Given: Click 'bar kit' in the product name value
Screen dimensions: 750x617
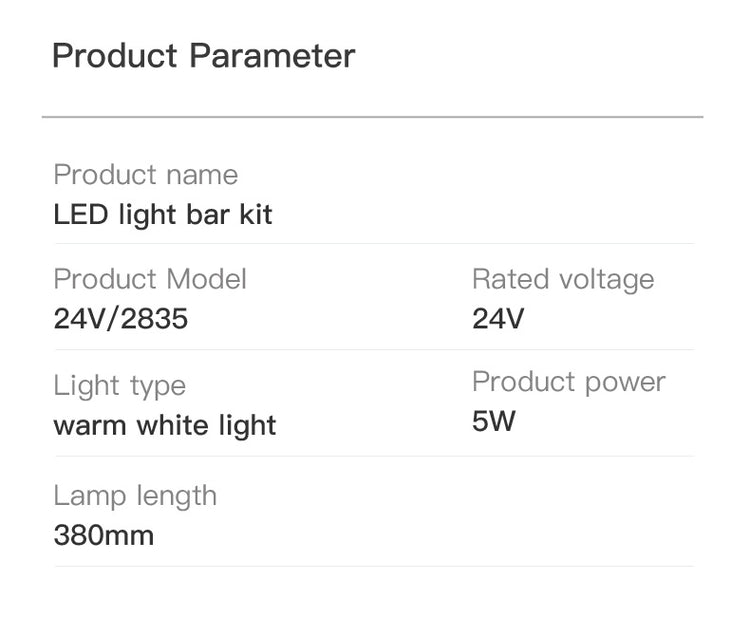Looking at the screenshot, I should tap(230, 215).
